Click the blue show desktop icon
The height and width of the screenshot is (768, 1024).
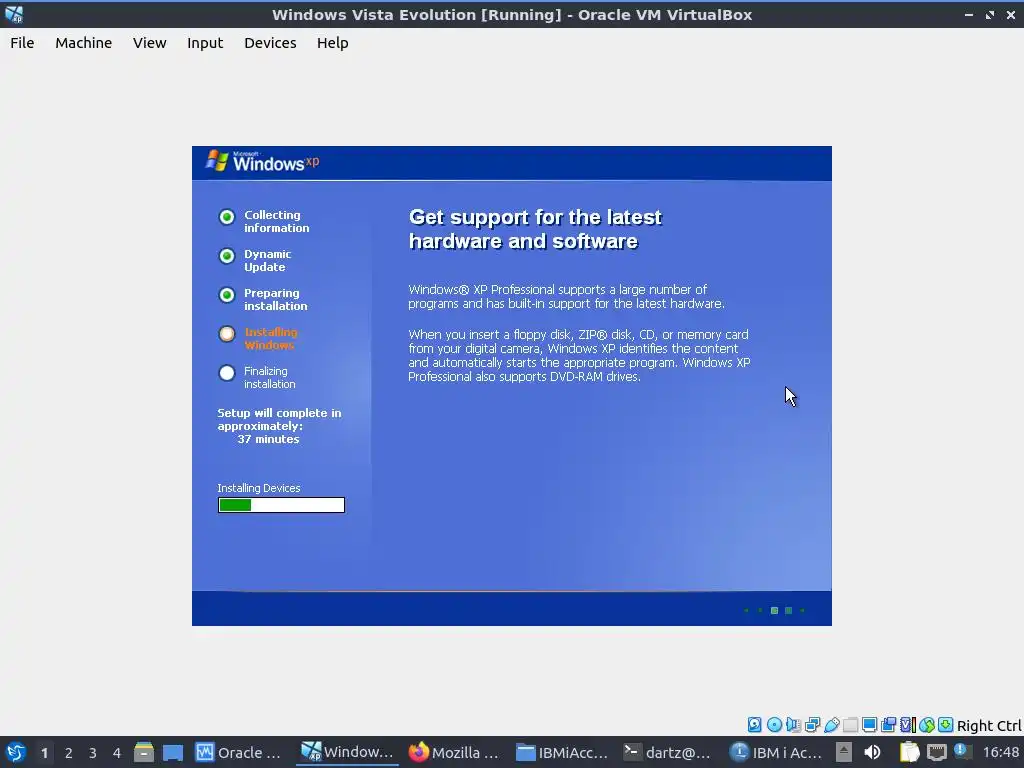point(173,752)
